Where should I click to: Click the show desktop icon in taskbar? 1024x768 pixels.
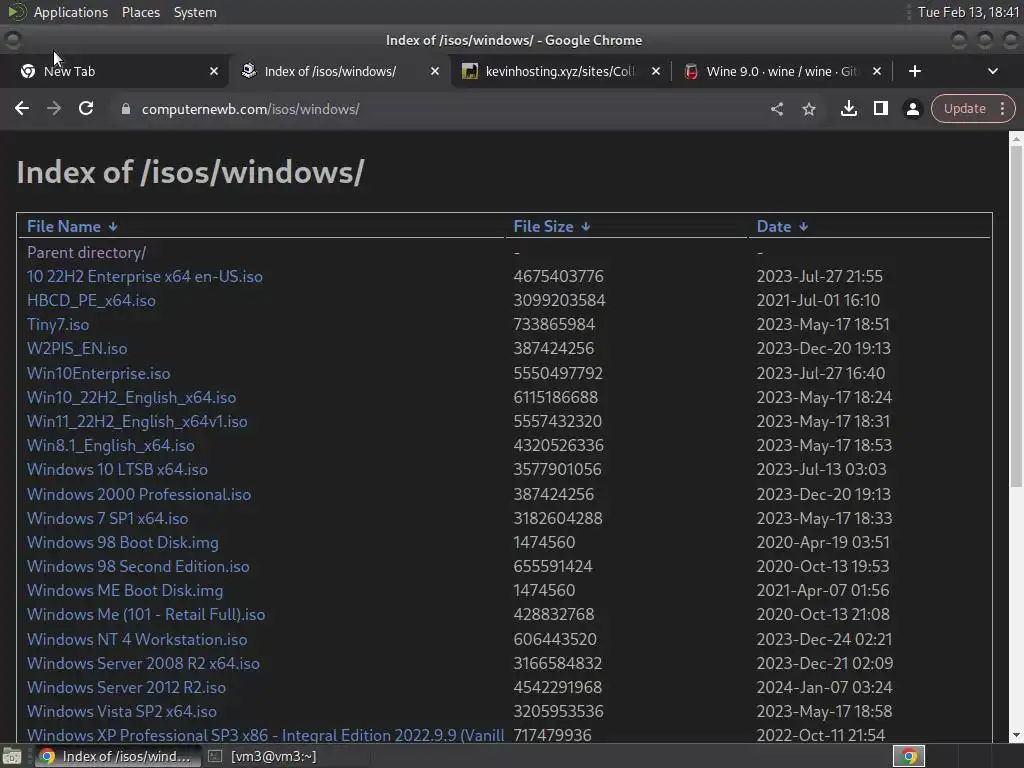(x=12, y=756)
